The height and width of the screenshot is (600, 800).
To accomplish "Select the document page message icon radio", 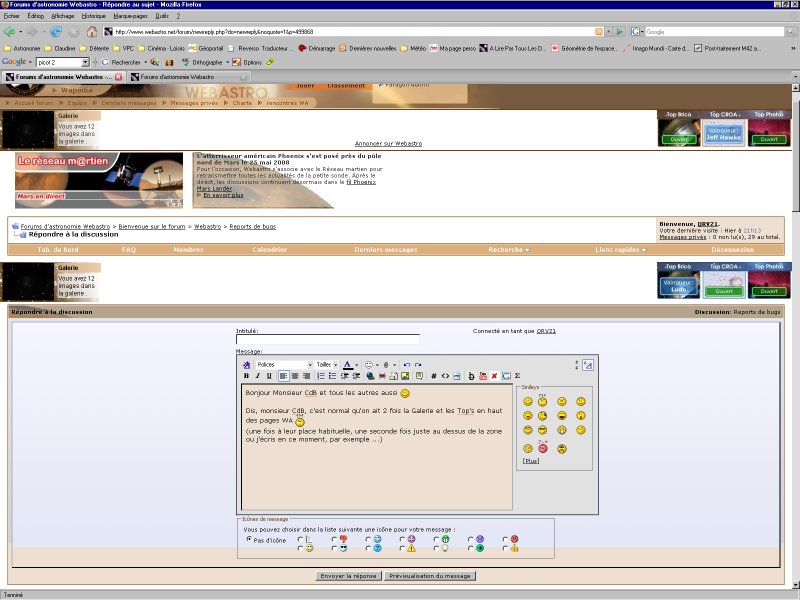I will point(301,539).
